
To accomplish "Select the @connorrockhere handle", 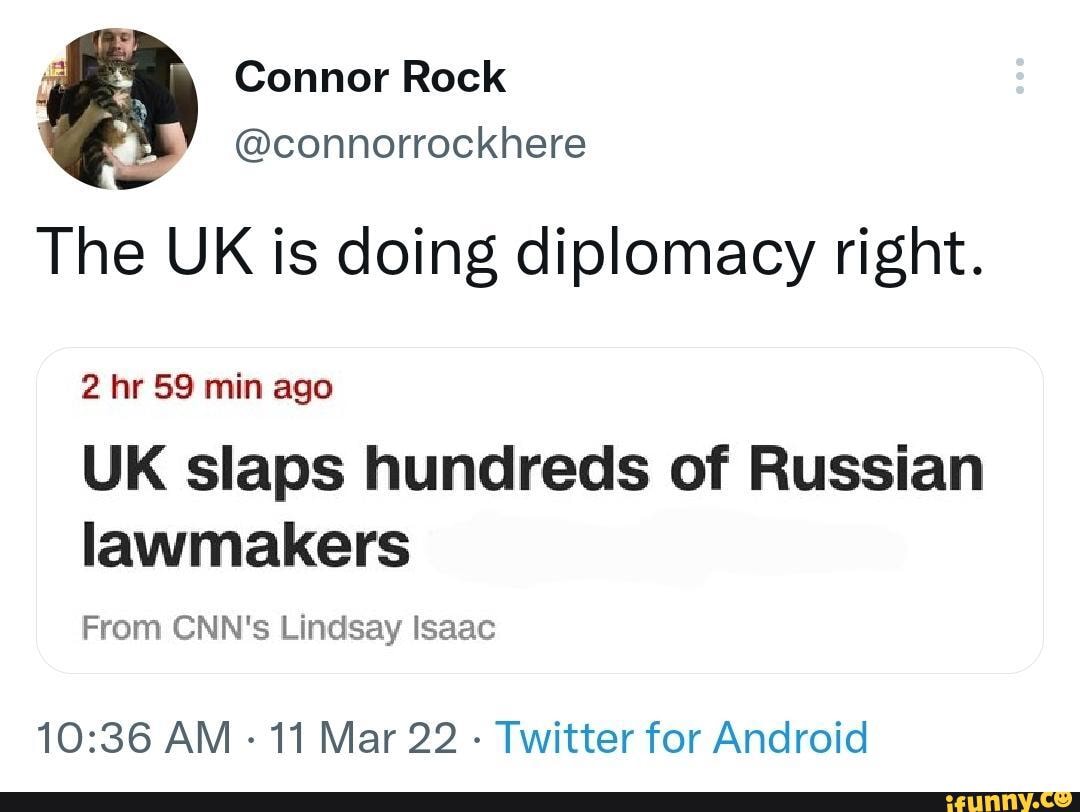I will [410, 143].
